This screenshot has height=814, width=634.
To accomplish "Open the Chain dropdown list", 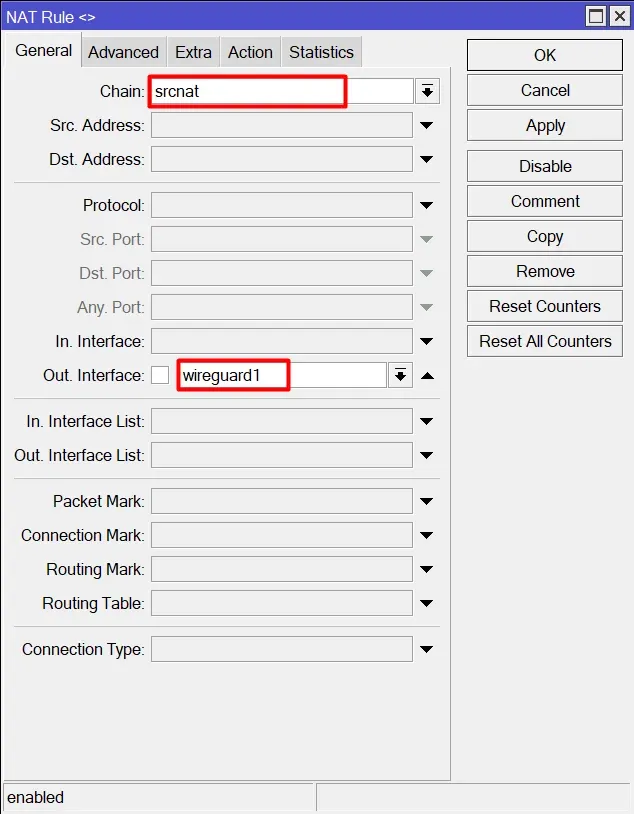I will (x=427, y=92).
